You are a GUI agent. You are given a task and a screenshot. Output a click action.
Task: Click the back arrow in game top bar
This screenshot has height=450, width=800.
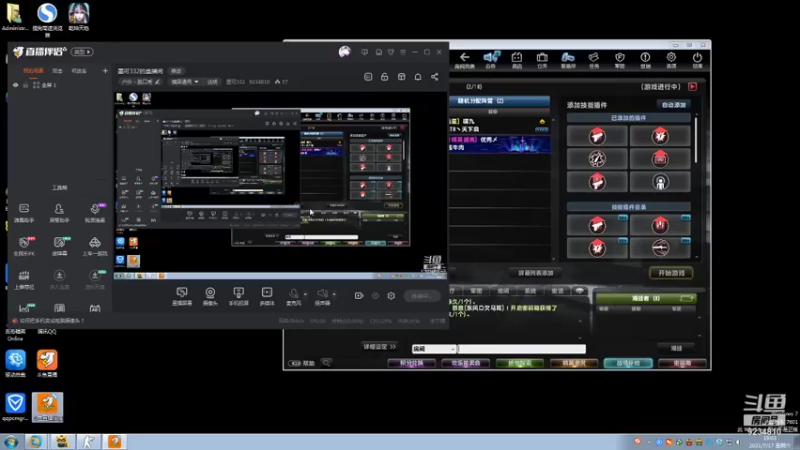(464, 60)
